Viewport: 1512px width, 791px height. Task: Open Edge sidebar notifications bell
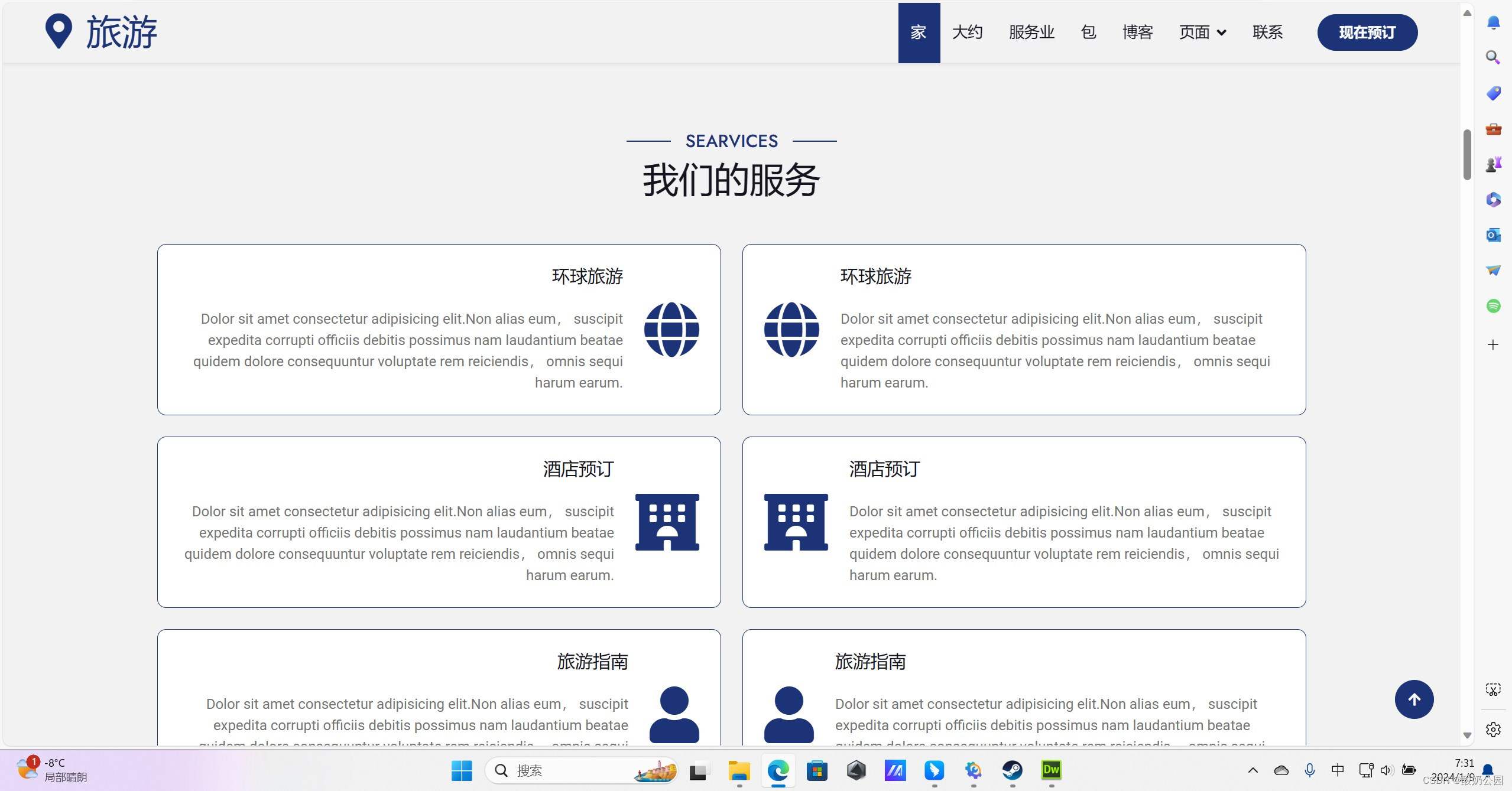pos(1493,22)
